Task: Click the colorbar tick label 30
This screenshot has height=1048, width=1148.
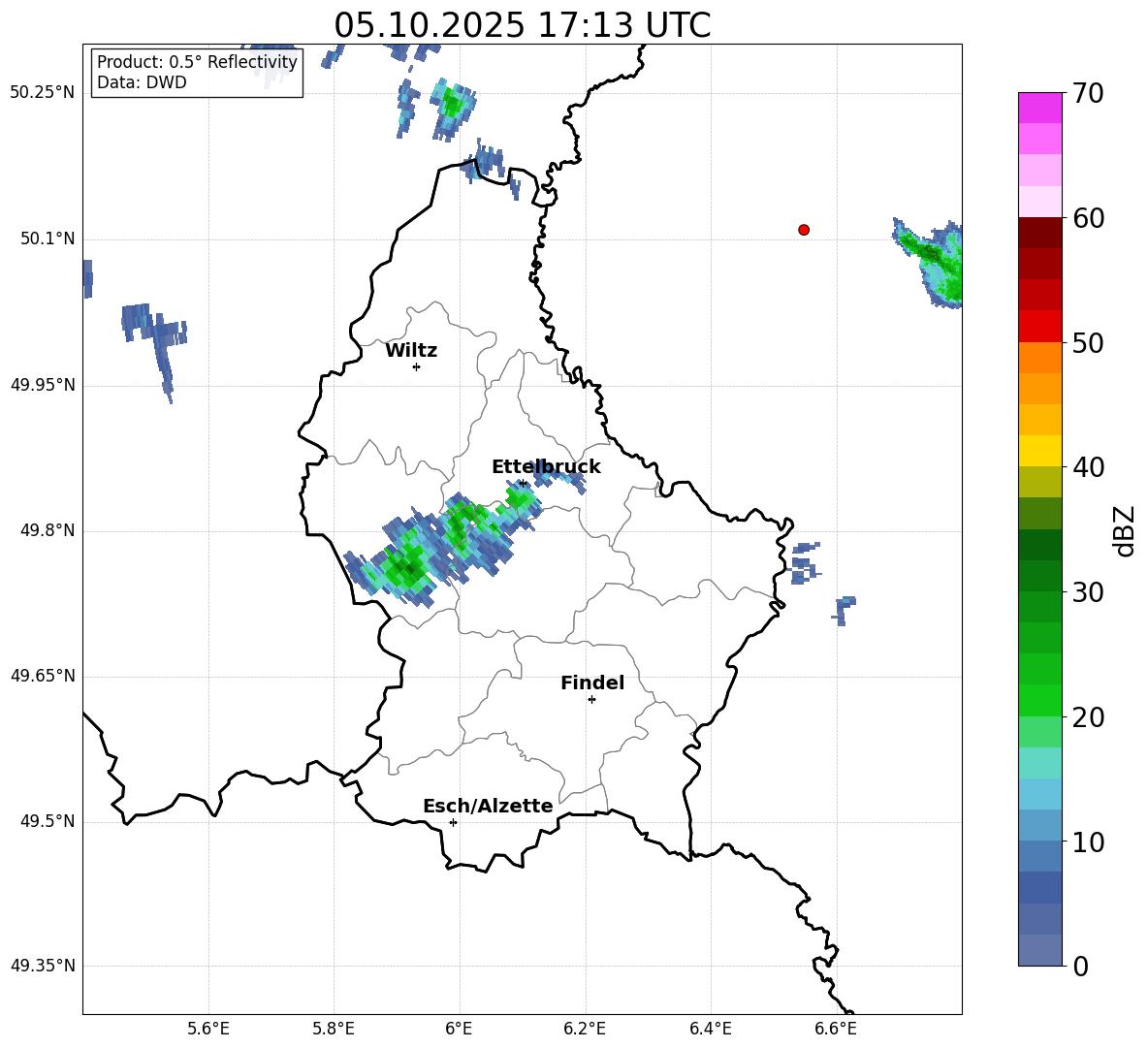Action: [x=1089, y=592]
